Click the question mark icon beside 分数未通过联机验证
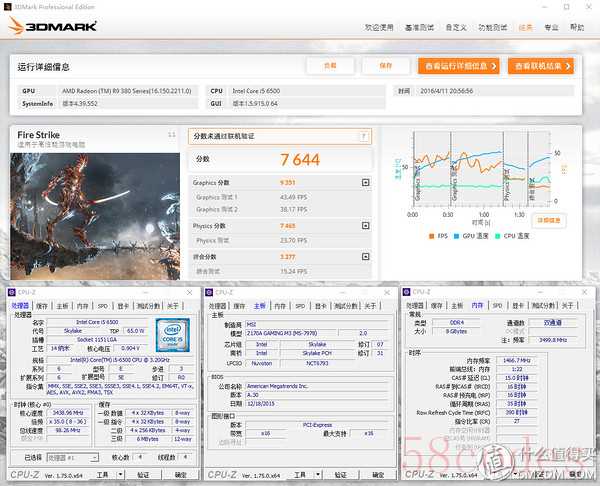The image size is (600, 486). pyautogui.click(x=364, y=136)
